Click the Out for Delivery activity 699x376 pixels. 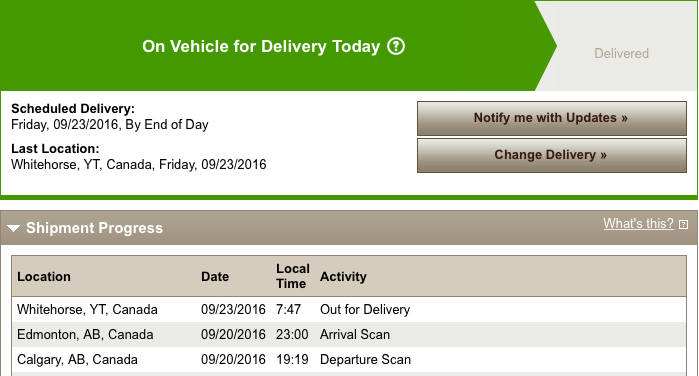(x=365, y=310)
